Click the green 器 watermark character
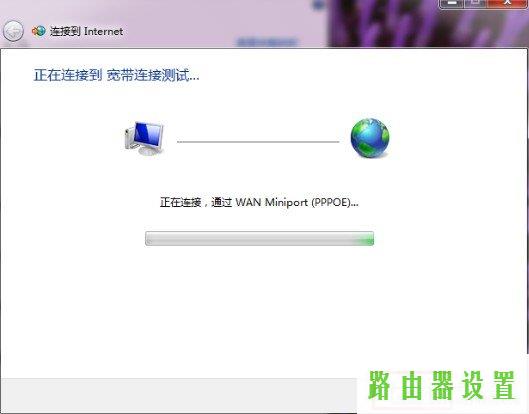Image resolution: width=529 pixels, height=414 pixels. point(443,385)
